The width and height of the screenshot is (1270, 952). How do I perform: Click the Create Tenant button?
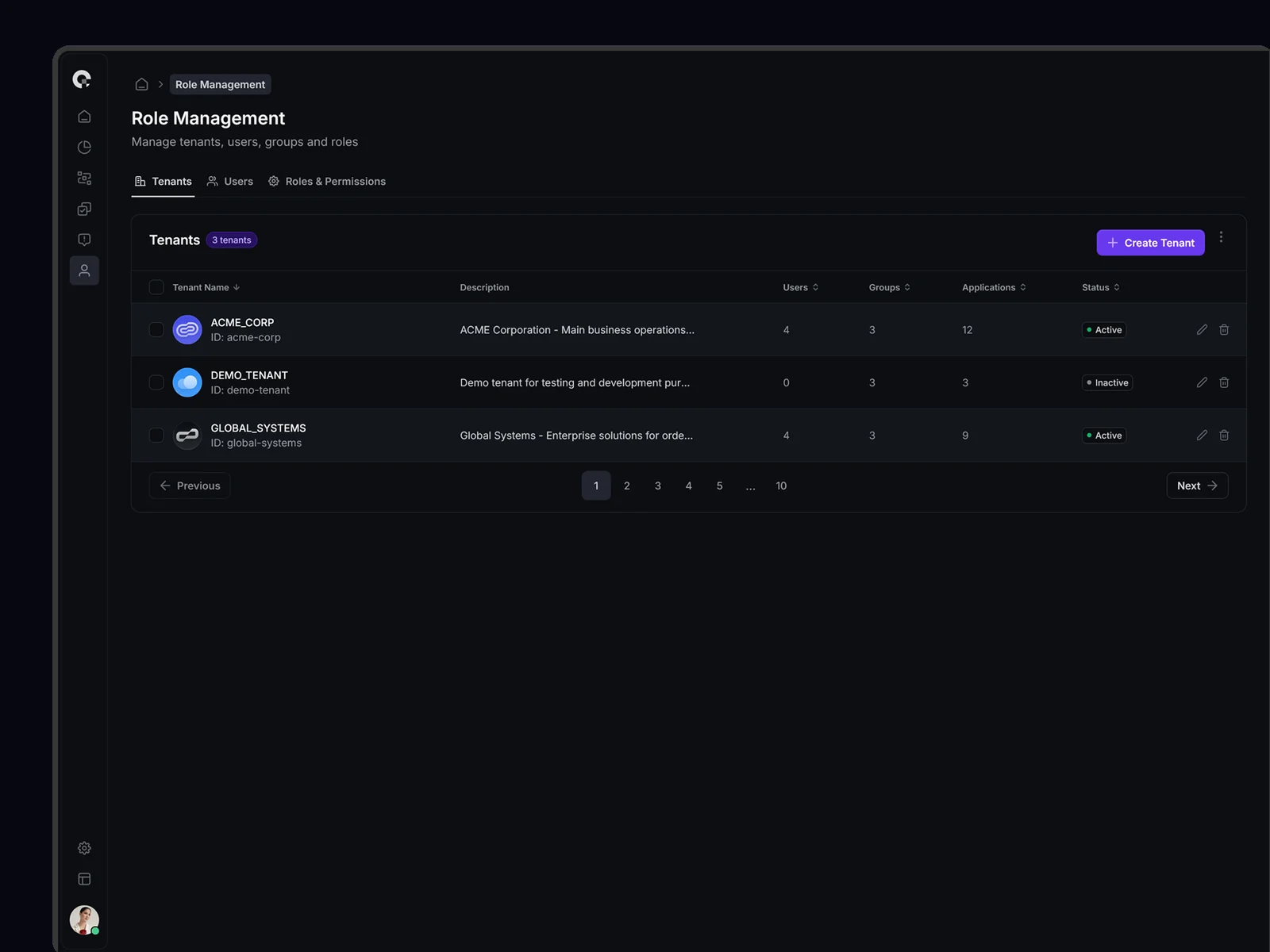point(1150,243)
